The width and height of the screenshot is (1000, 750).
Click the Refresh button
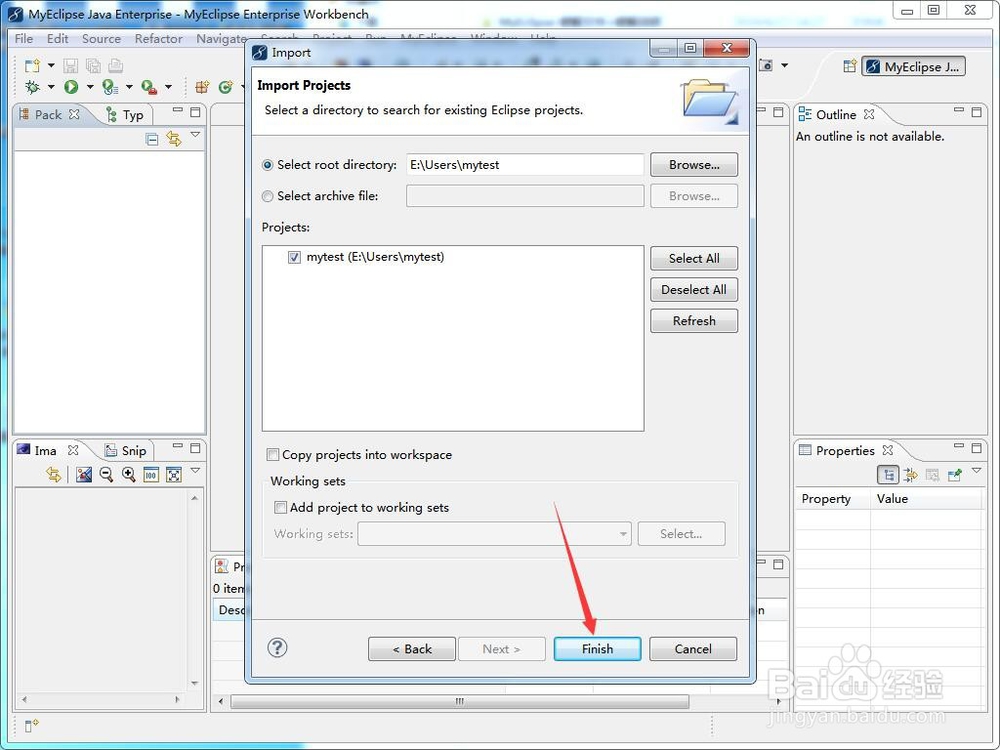click(694, 321)
